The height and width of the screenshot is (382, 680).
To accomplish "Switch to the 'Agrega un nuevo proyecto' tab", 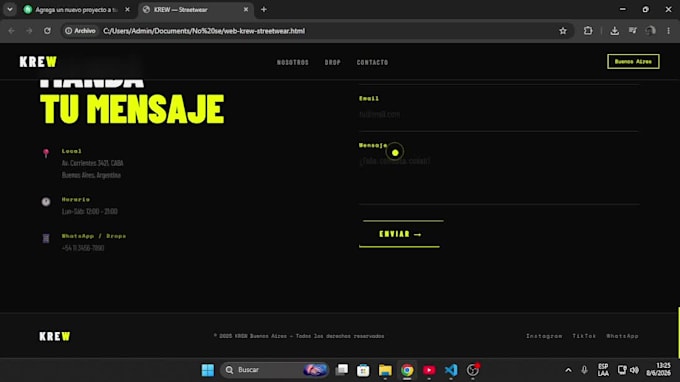I will tap(76, 10).
